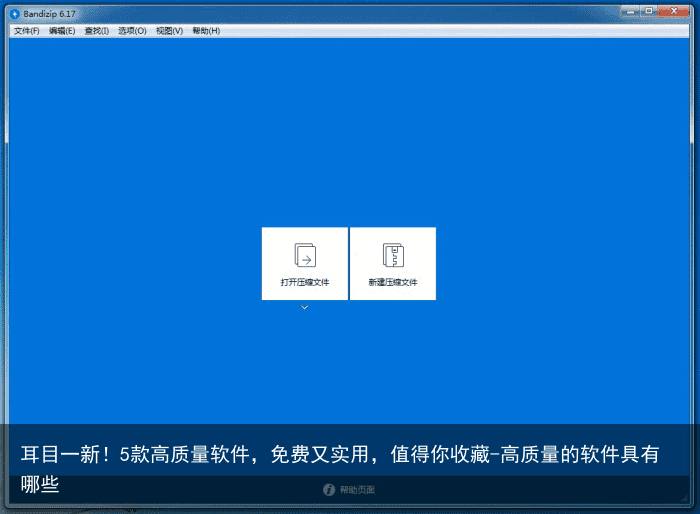Open the 查找(I) menu

[x=97, y=31]
